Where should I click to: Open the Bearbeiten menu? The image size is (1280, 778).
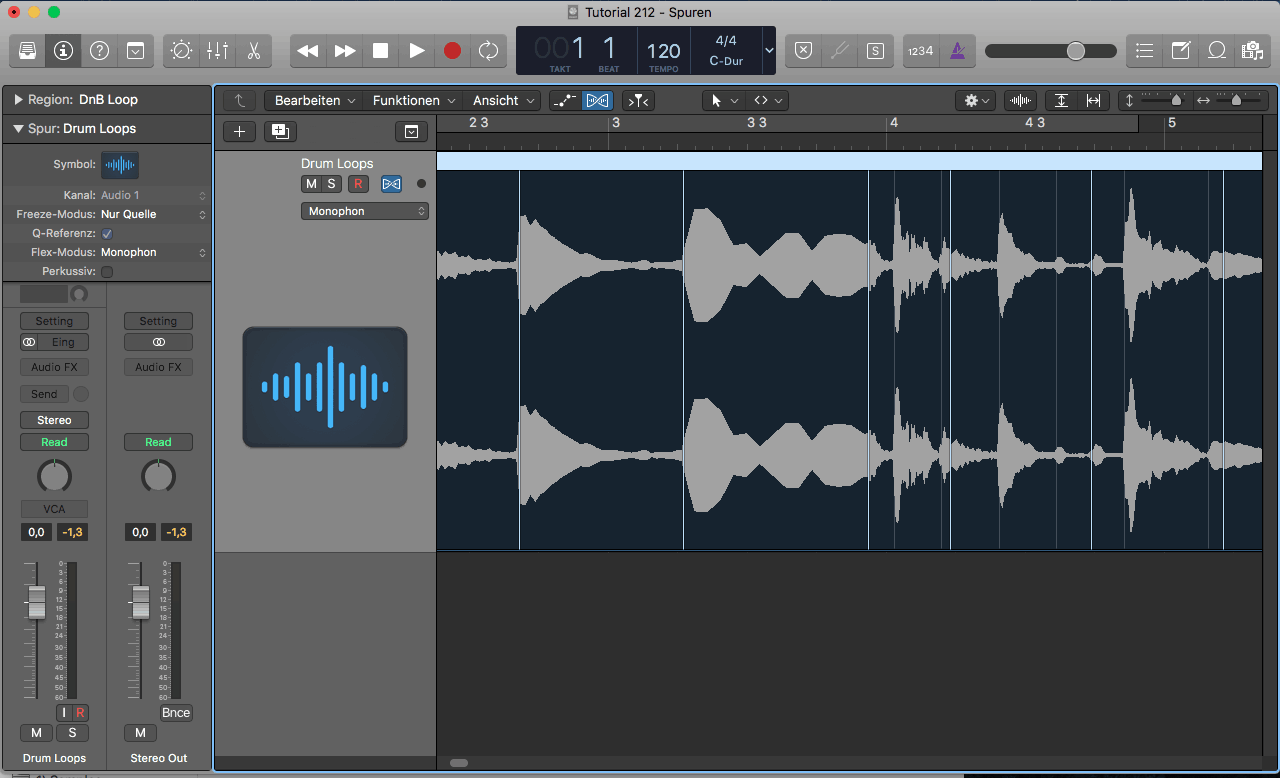coord(307,100)
